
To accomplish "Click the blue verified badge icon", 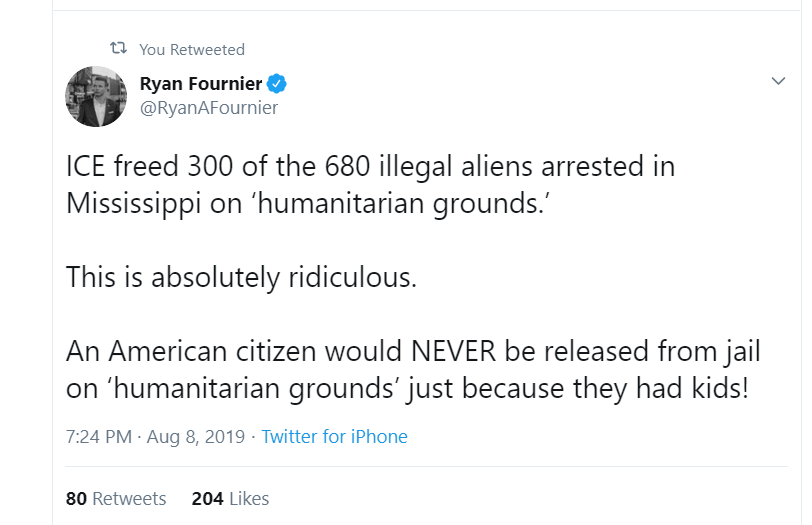I will tap(279, 83).
